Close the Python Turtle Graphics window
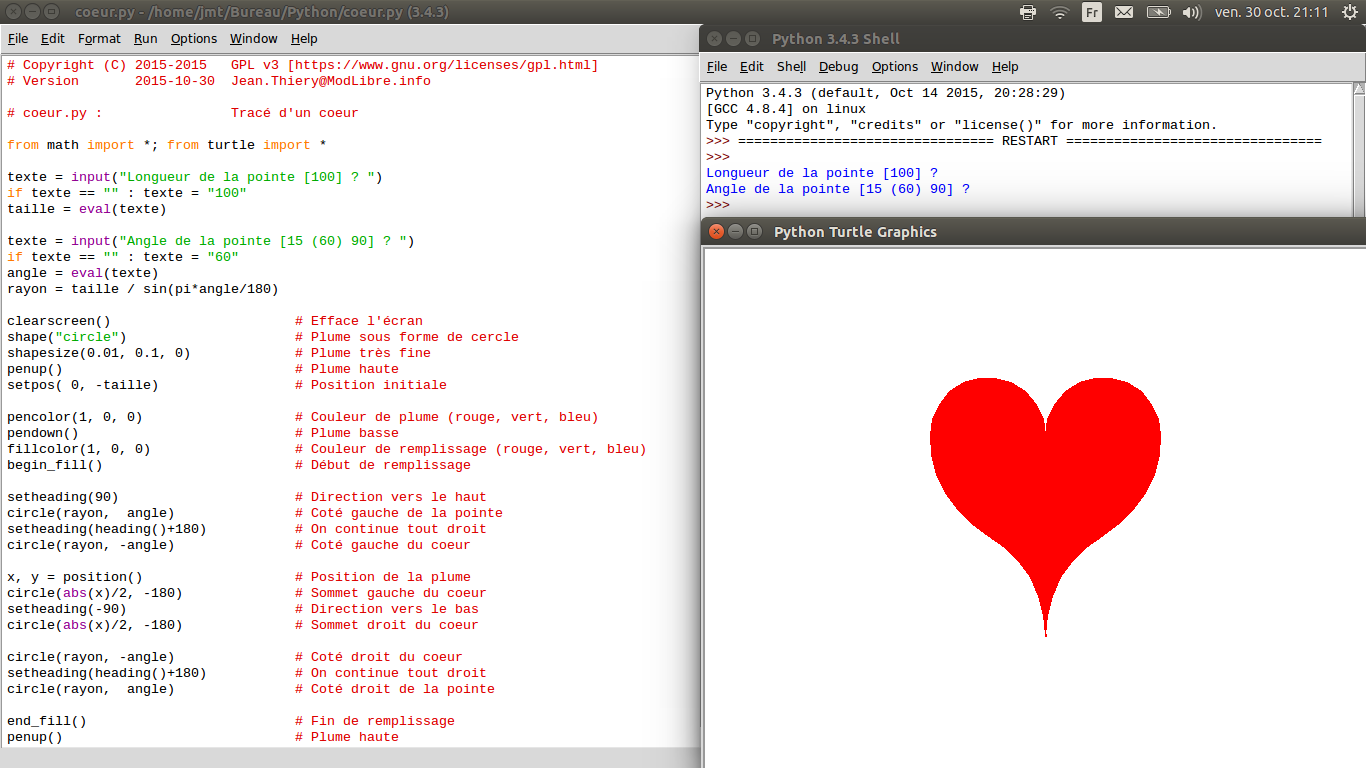Screen dimensions: 1366x768 tap(716, 231)
